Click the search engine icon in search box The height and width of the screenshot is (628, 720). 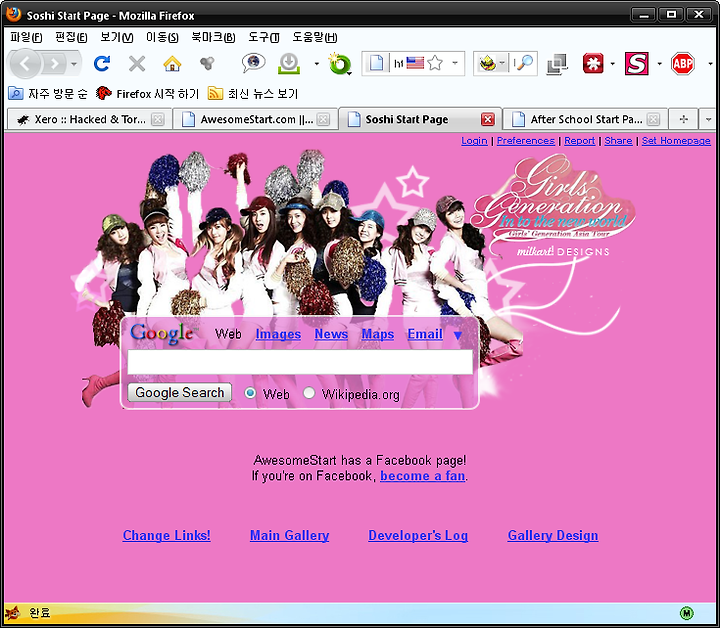487,63
